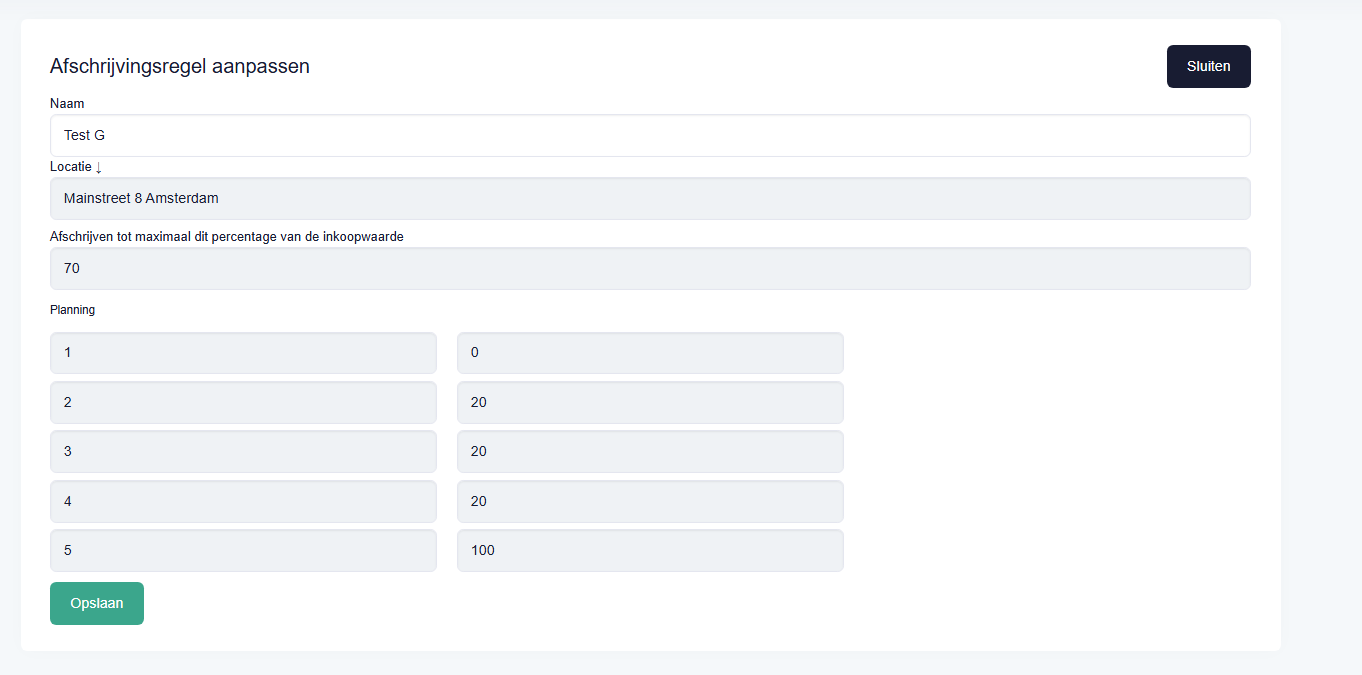The width and height of the screenshot is (1362, 675).
Task: Click the Planning period field showing 5
Action: click(243, 550)
